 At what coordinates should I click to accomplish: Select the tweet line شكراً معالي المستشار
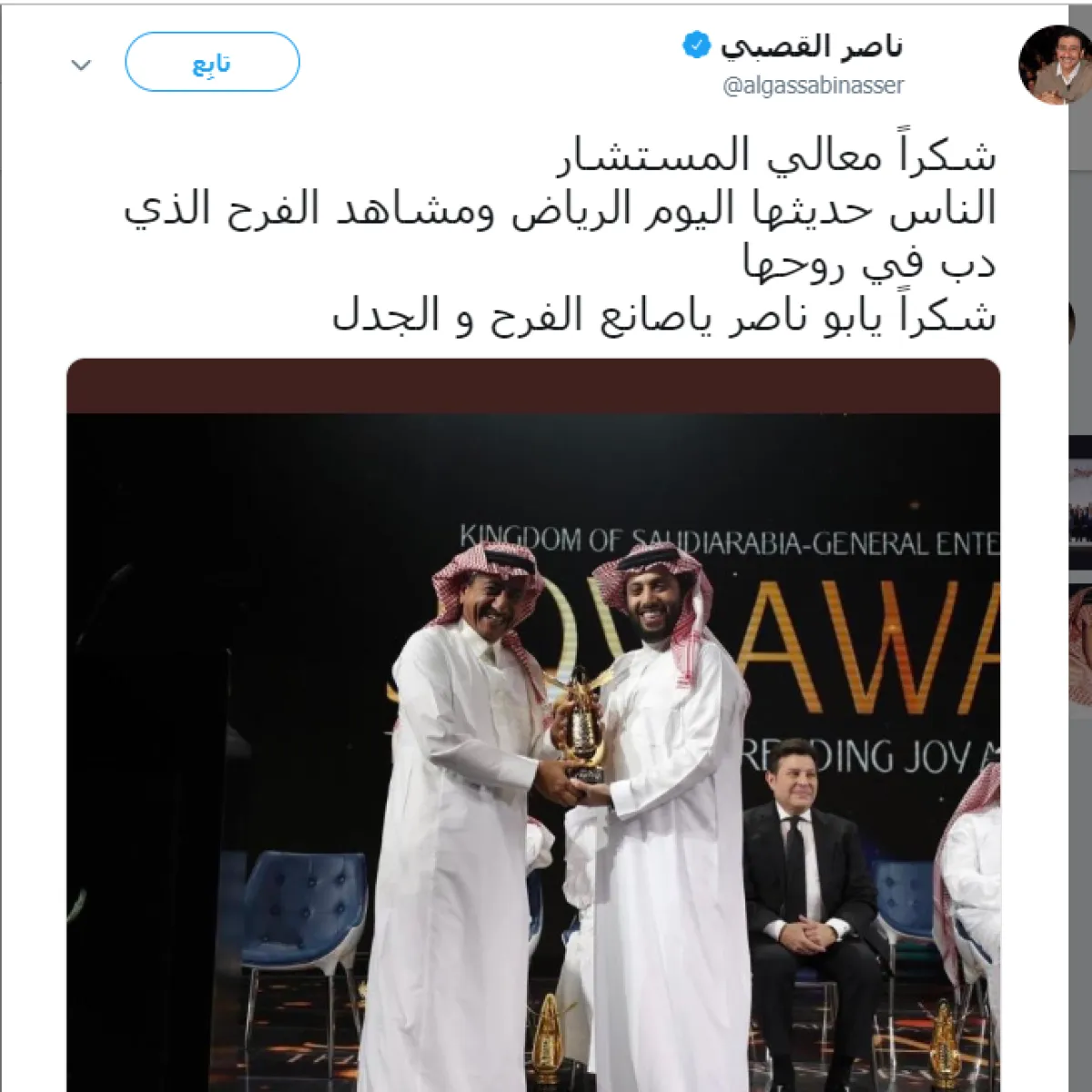(776, 156)
